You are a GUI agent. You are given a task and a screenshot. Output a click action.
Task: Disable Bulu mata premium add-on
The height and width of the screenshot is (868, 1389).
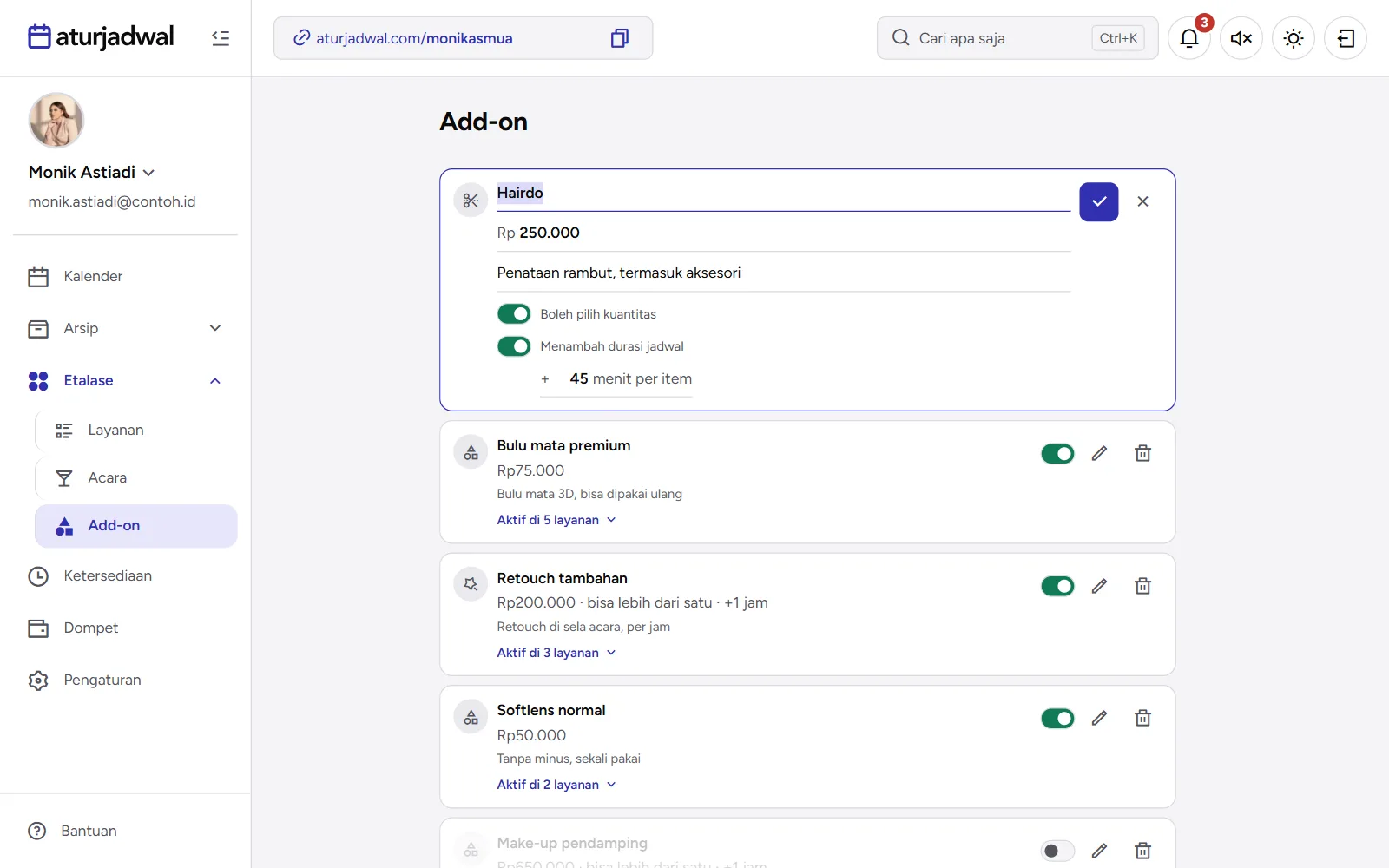pyautogui.click(x=1057, y=453)
